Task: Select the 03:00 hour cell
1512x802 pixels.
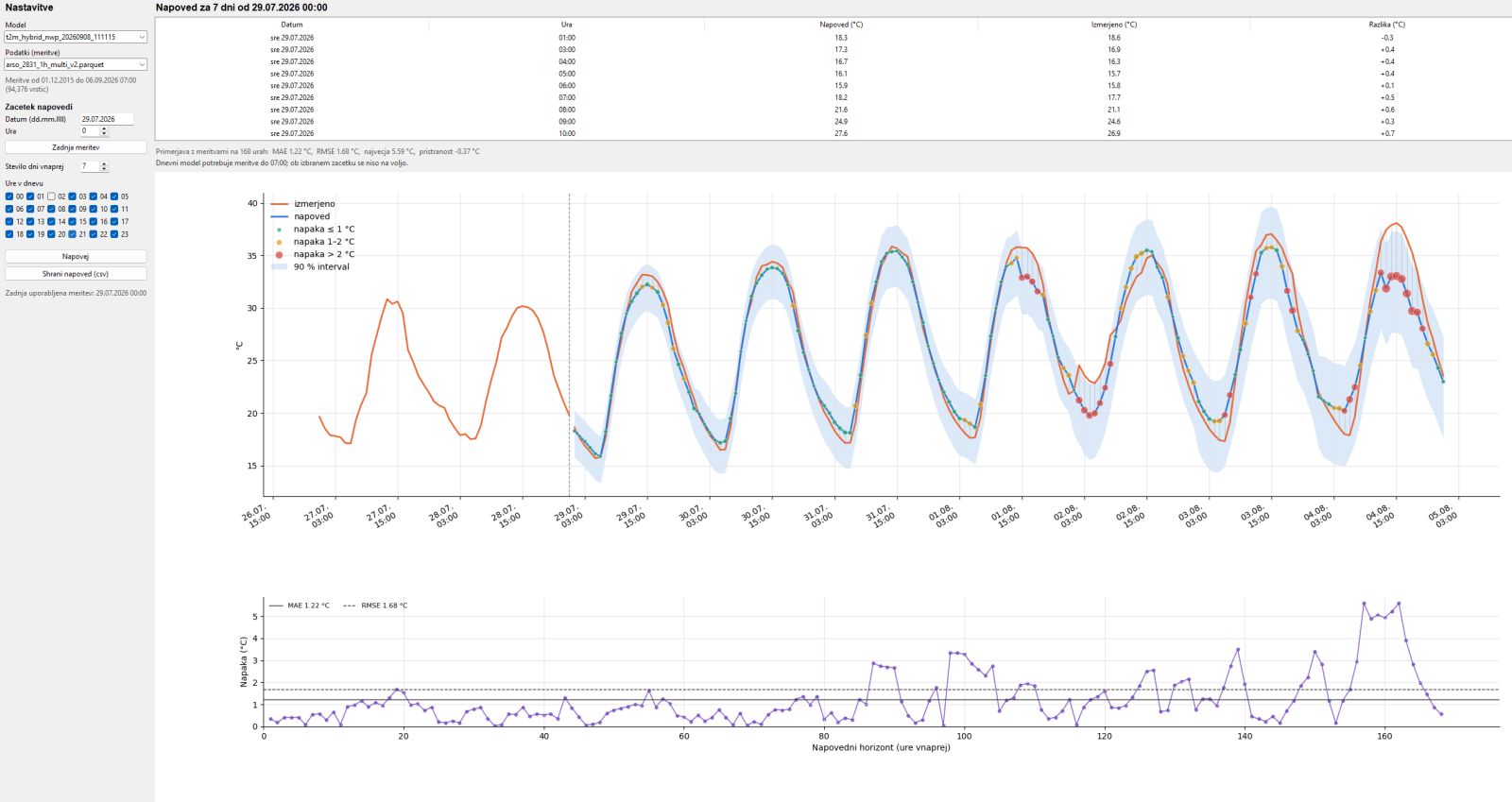Action: [566, 49]
